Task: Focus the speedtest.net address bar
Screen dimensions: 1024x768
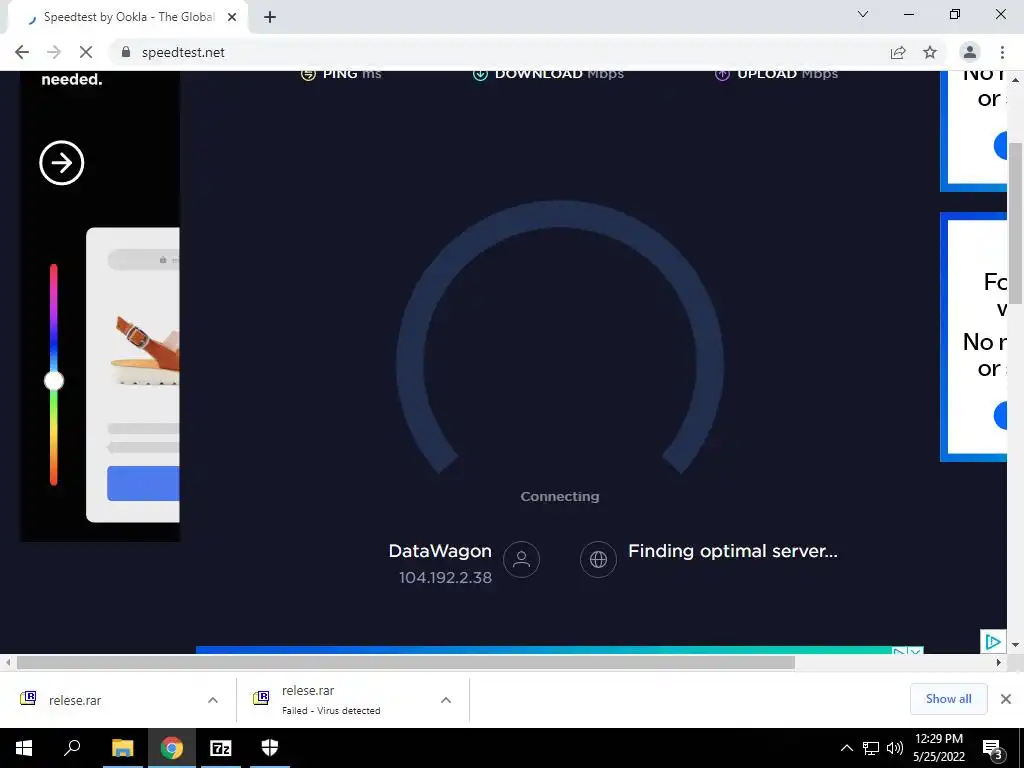Action: coord(503,52)
